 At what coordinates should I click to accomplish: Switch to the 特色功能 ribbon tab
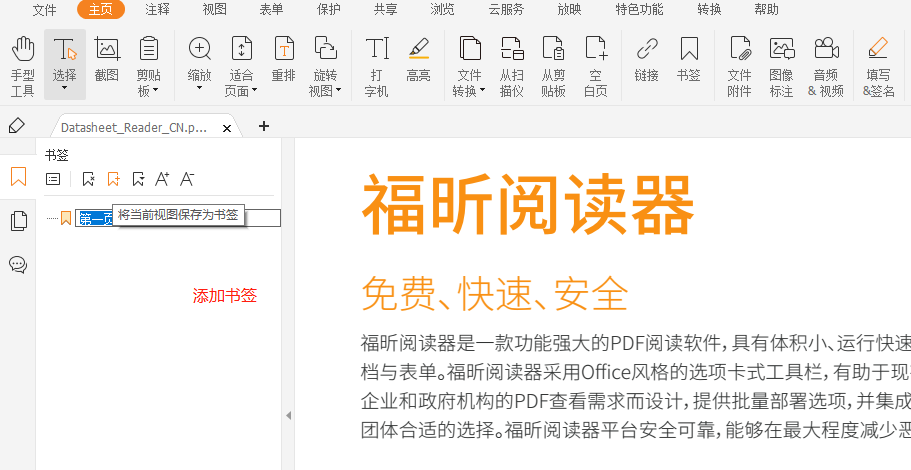(639, 10)
